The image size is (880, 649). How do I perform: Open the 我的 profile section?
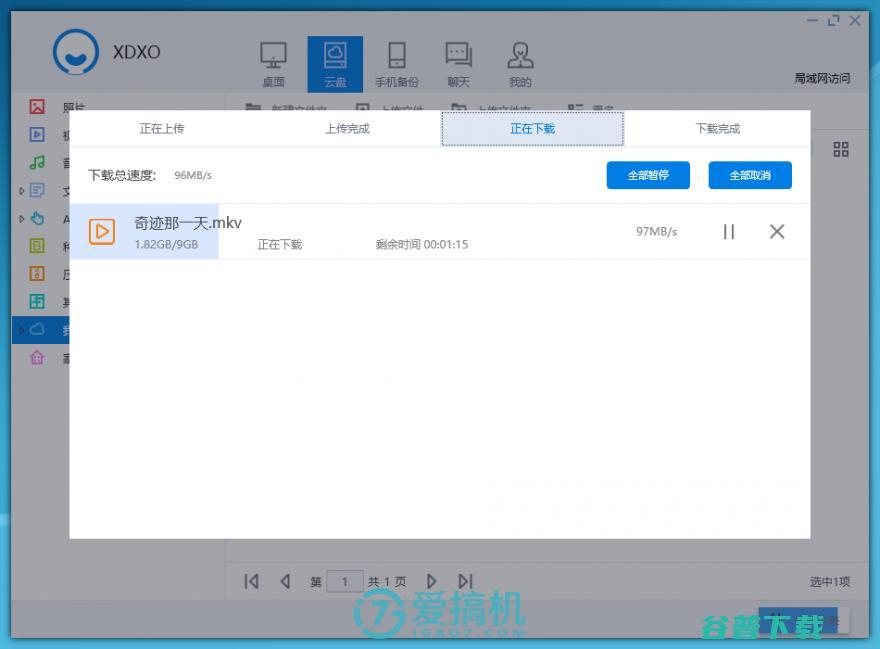(x=520, y=65)
